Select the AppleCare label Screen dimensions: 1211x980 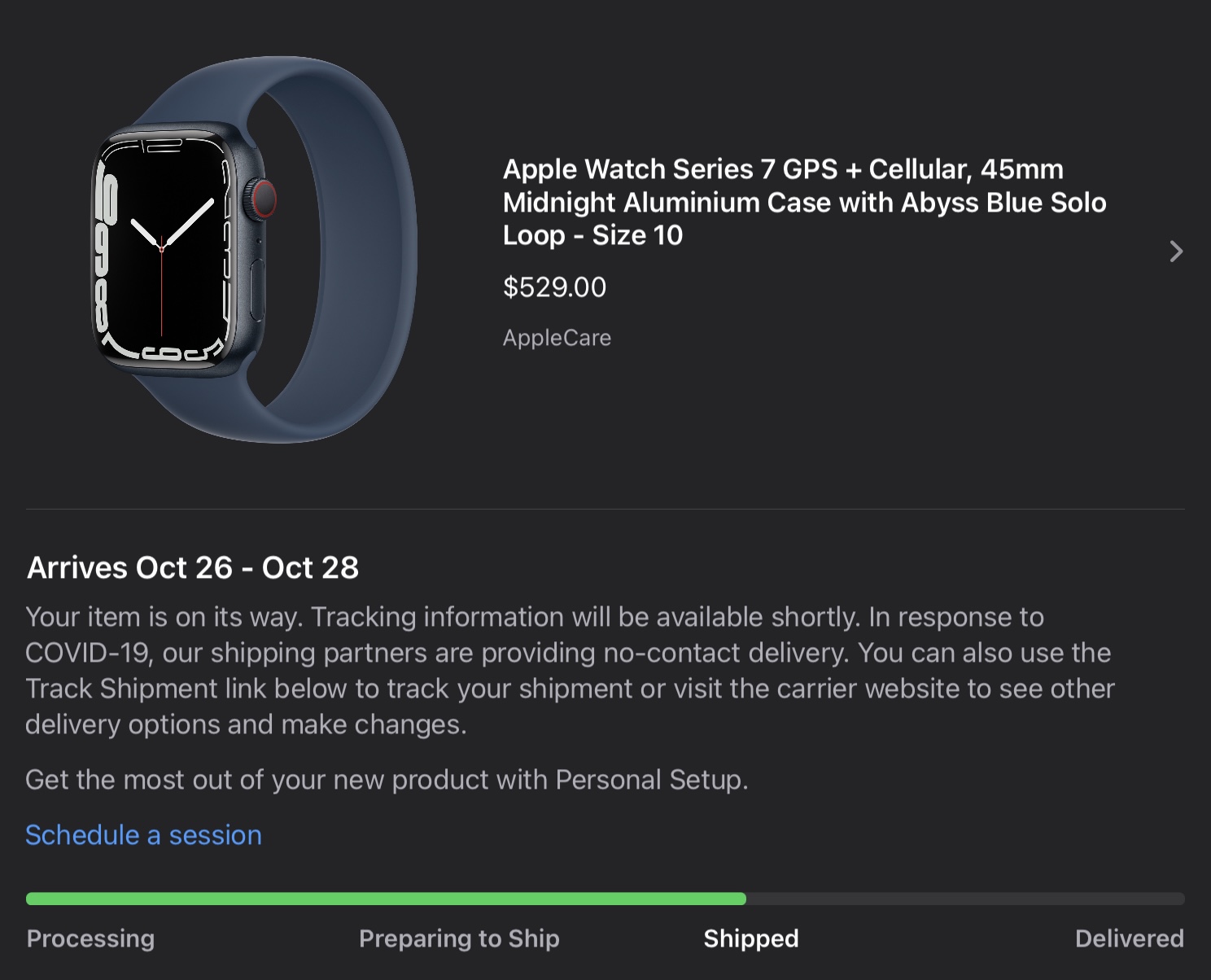[x=557, y=338]
